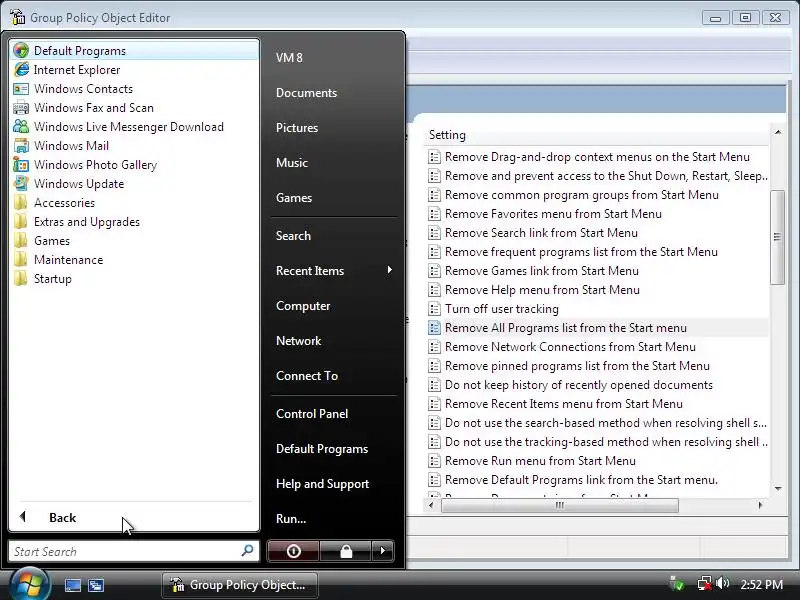Launch Internet Explorer from its icon
Image resolution: width=800 pixels, height=600 pixels.
(x=21, y=69)
